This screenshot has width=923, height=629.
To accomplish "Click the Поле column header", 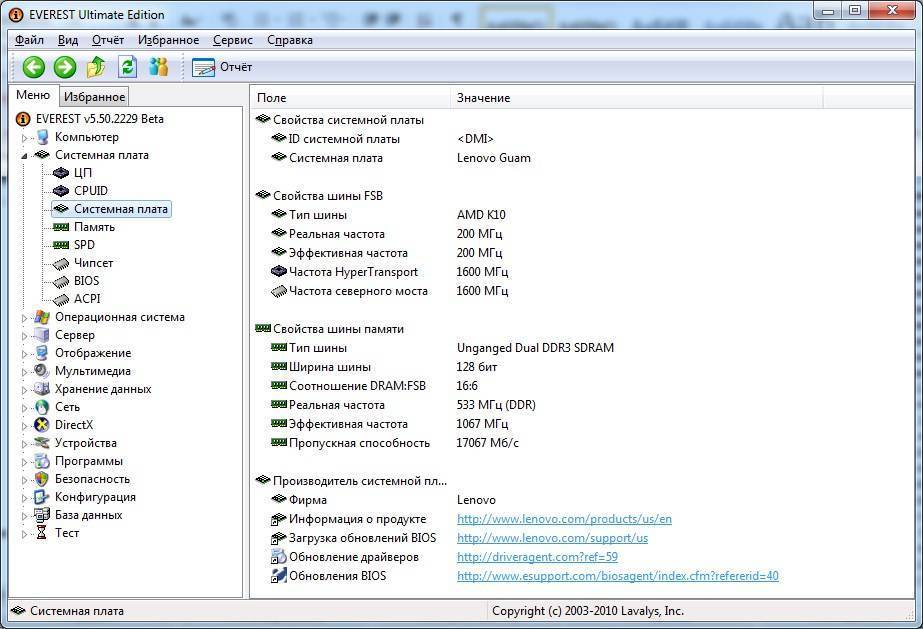I will click(351, 98).
